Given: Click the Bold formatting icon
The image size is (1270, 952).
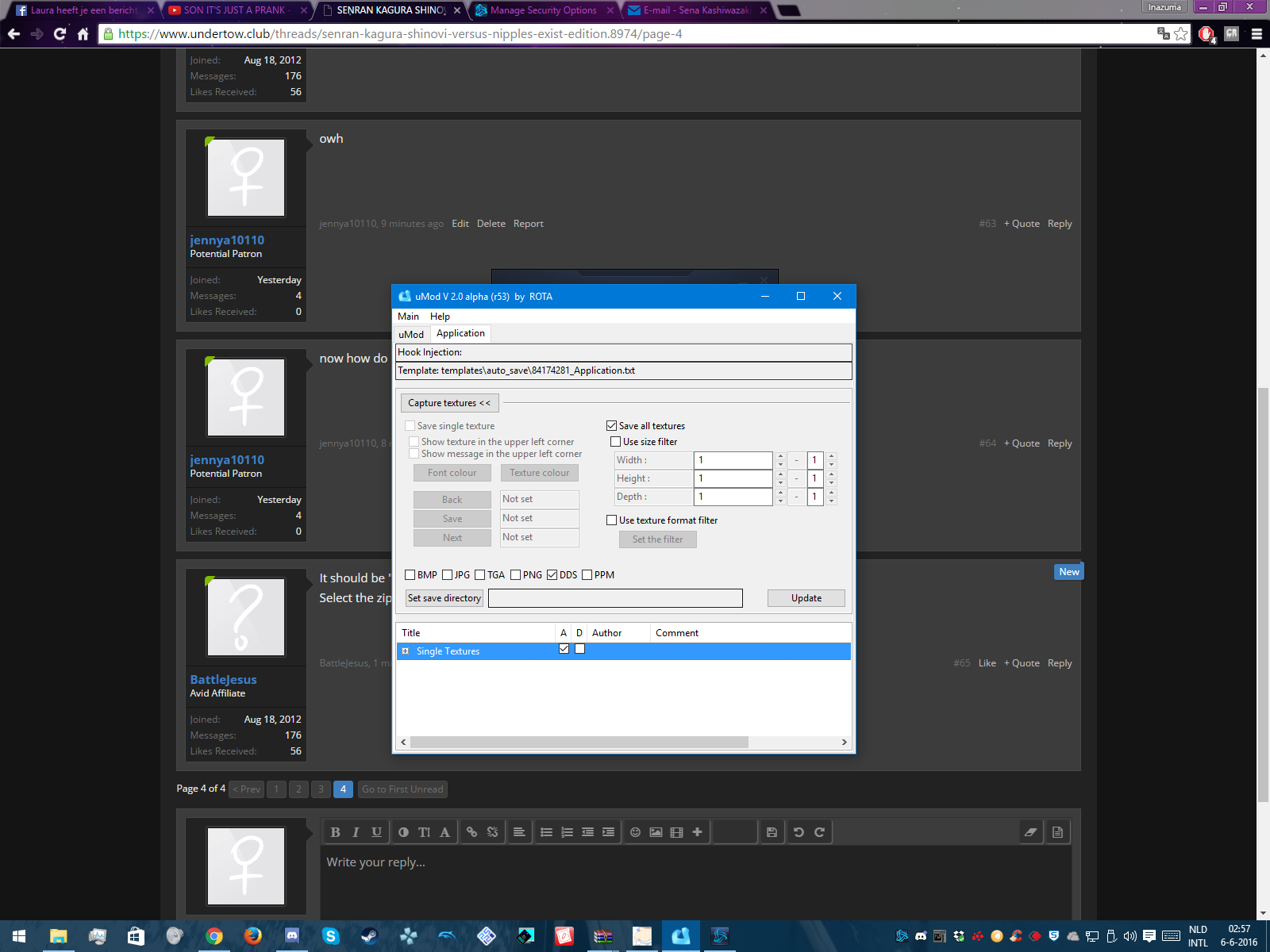Looking at the screenshot, I should tap(335, 832).
